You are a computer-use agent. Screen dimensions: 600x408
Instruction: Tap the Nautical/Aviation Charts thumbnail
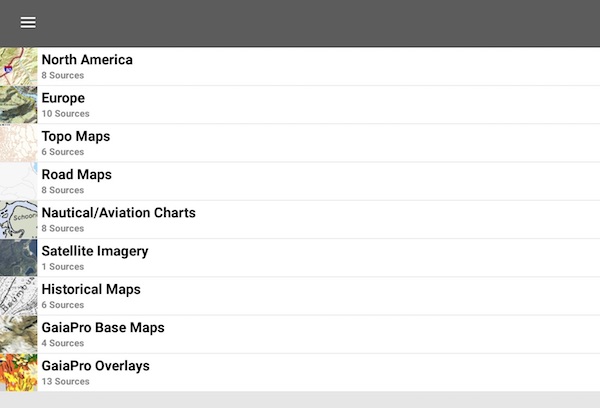point(18,219)
